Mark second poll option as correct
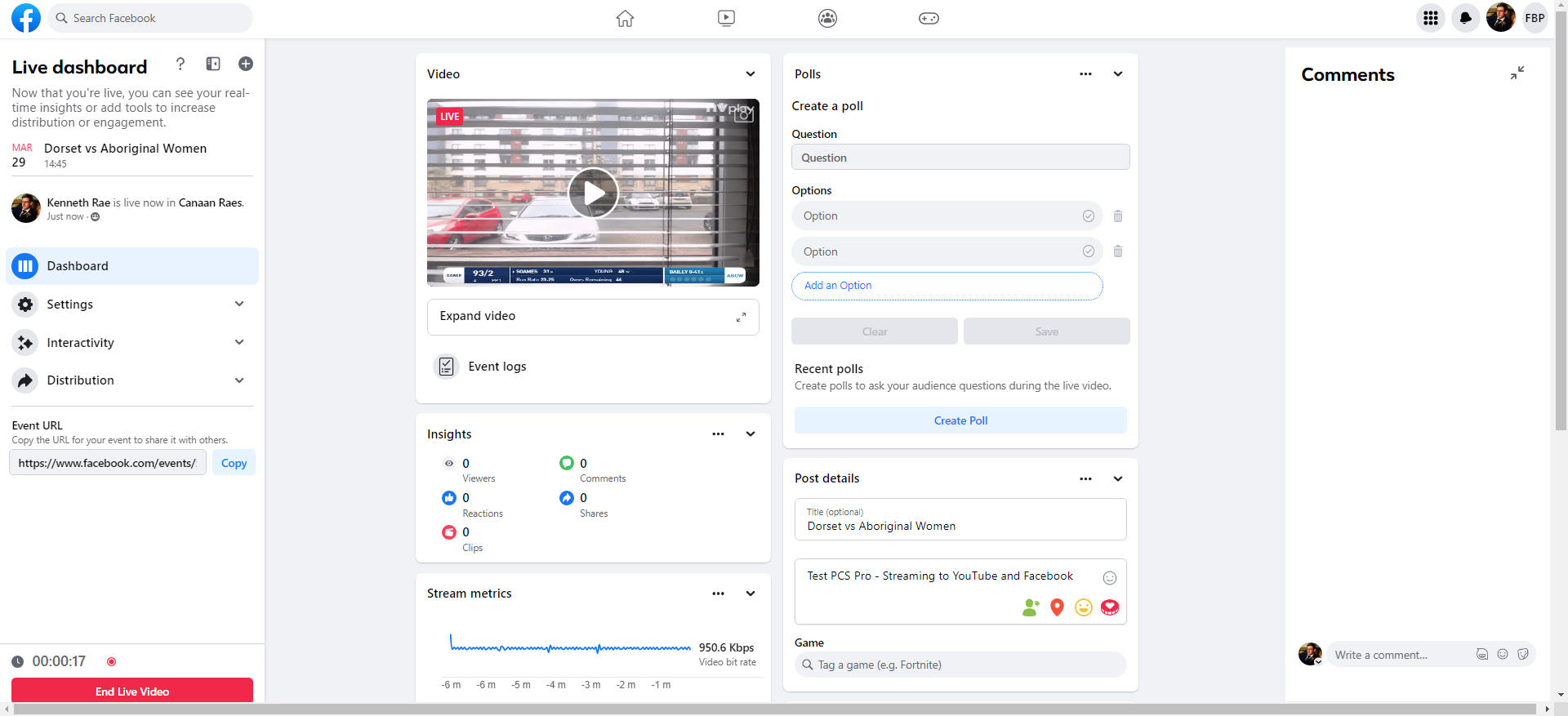1568x716 pixels. click(x=1089, y=251)
